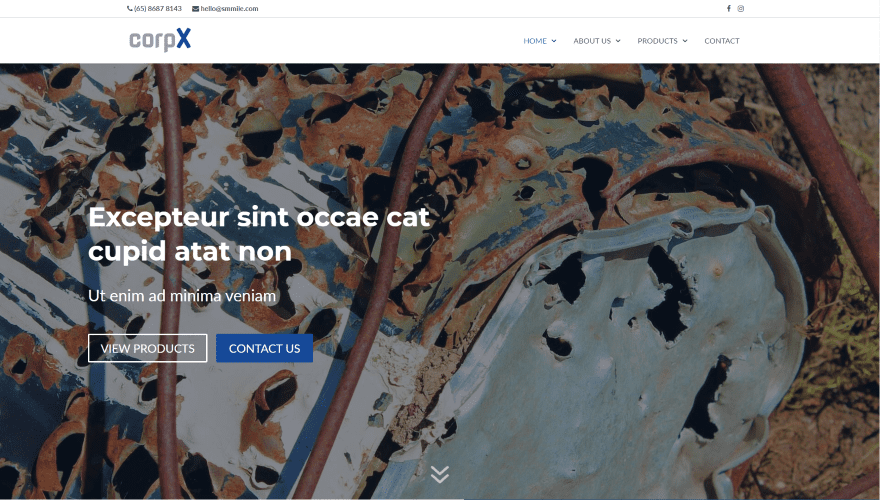The image size is (880, 500).
Task: Click the corpX logo
Action: click(x=160, y=40)
